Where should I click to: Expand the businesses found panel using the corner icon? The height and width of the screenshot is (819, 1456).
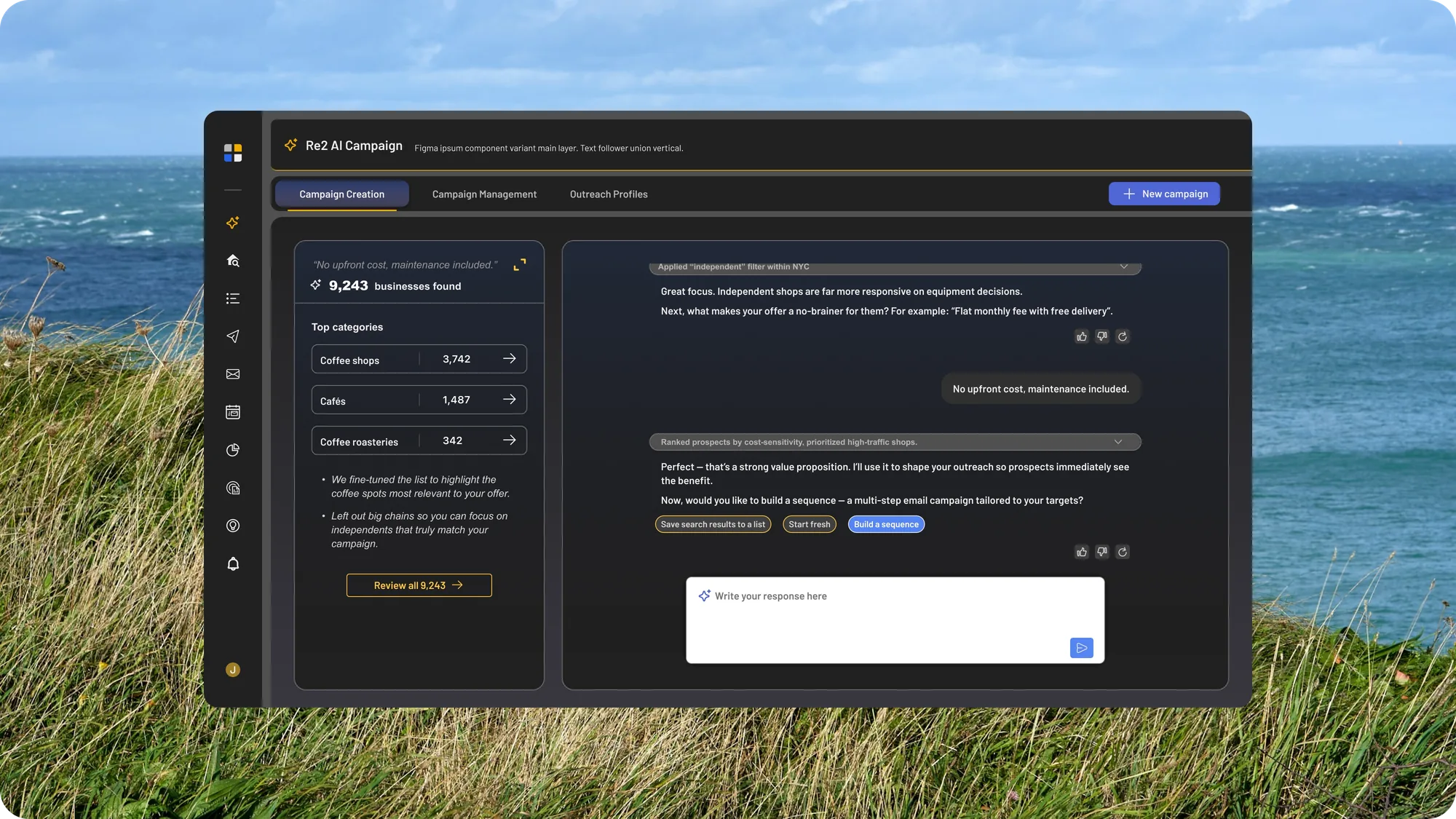(520, 265)
